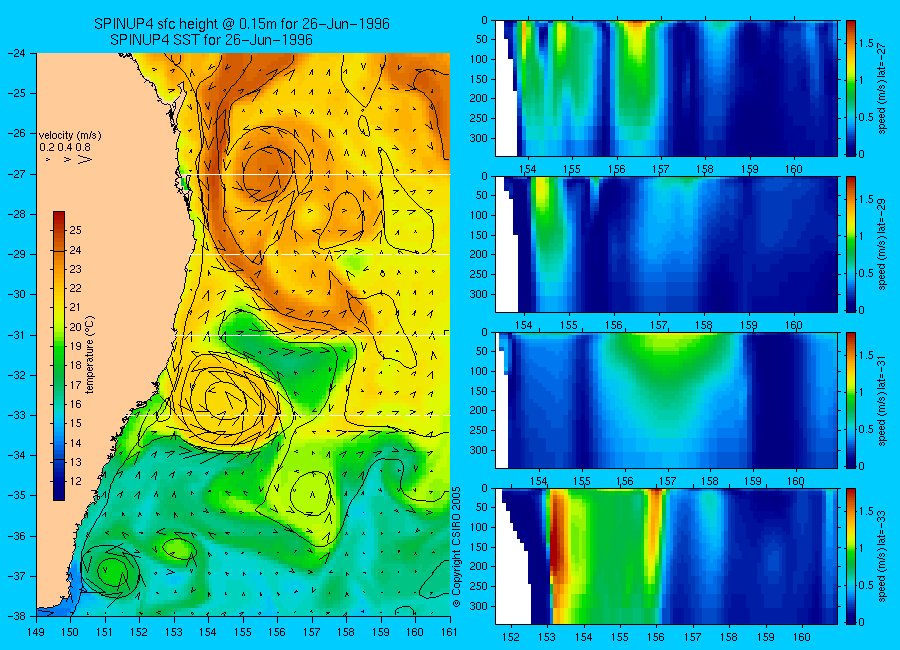900x650 pixels.
Task: Click the temperature scale value "19"
Action: coord(76,346)
